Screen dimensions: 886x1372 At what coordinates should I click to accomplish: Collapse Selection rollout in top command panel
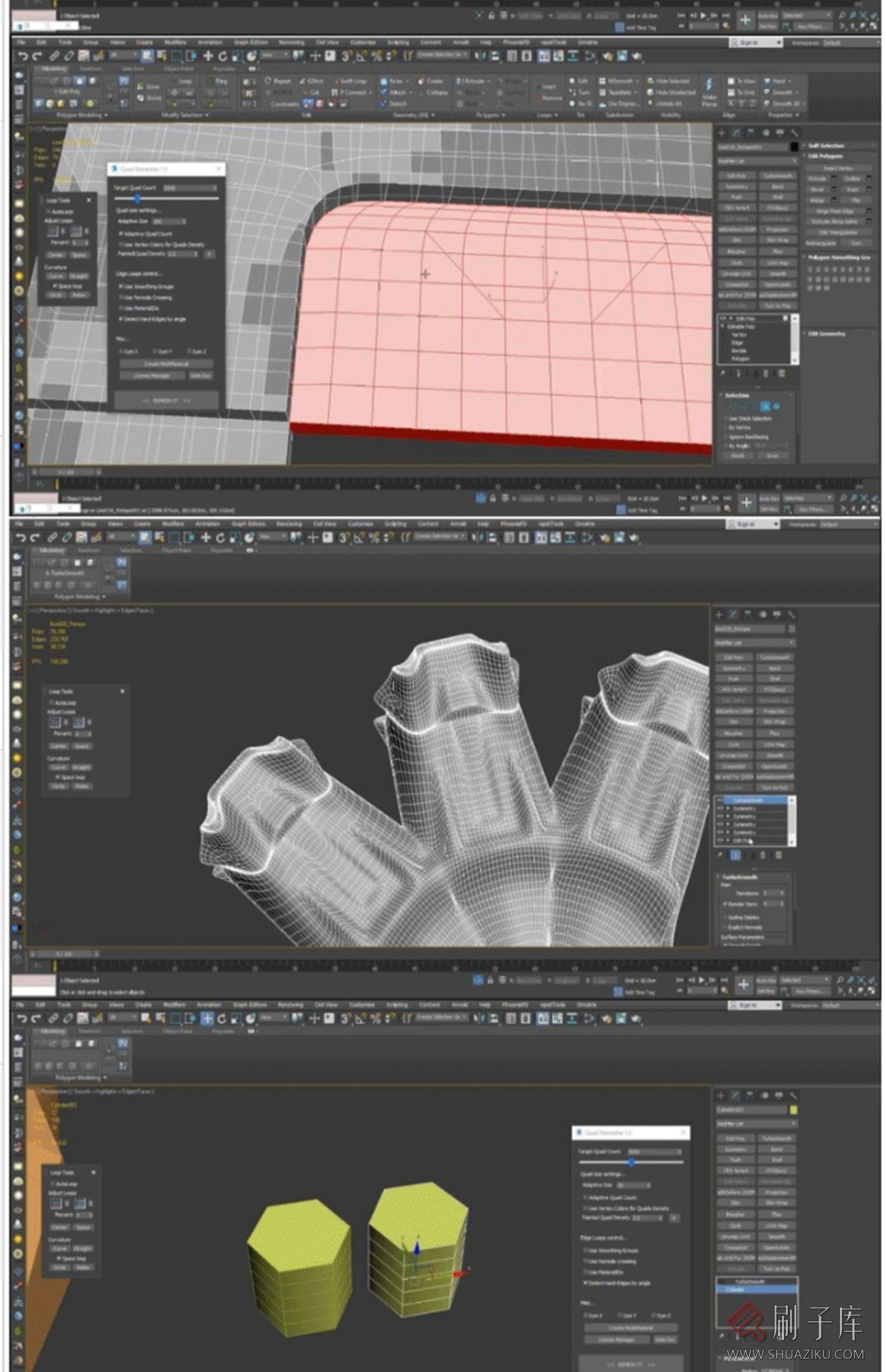(758, 395)
